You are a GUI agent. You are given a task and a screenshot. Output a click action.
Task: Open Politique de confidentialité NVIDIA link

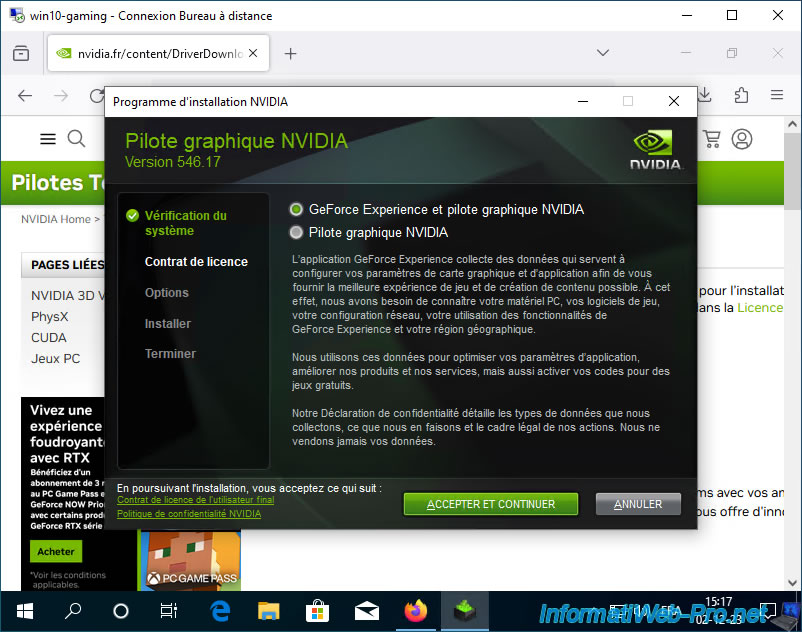click(x=189, y=514)
